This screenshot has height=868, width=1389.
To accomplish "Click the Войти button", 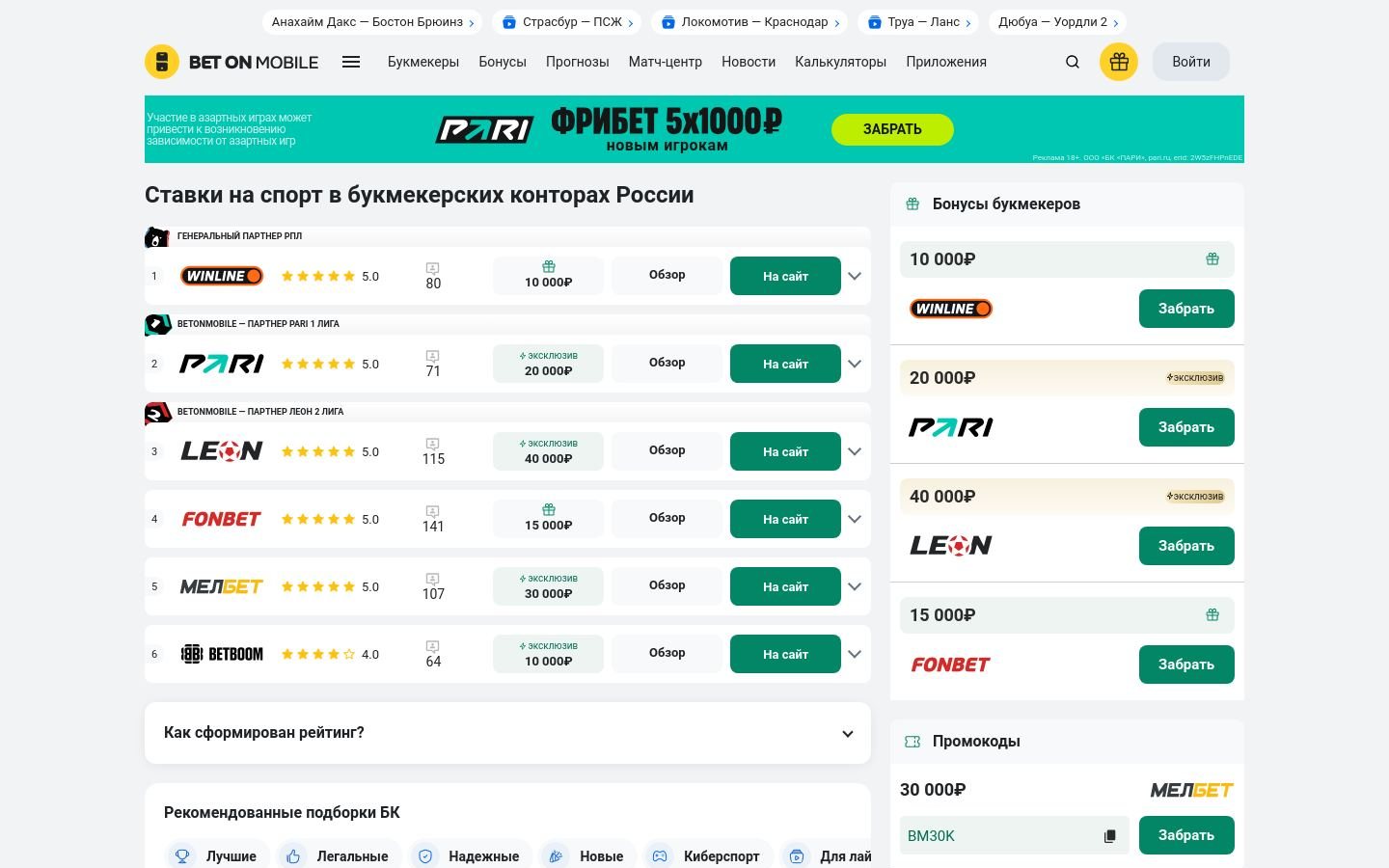I will [x=1191, y=62].
